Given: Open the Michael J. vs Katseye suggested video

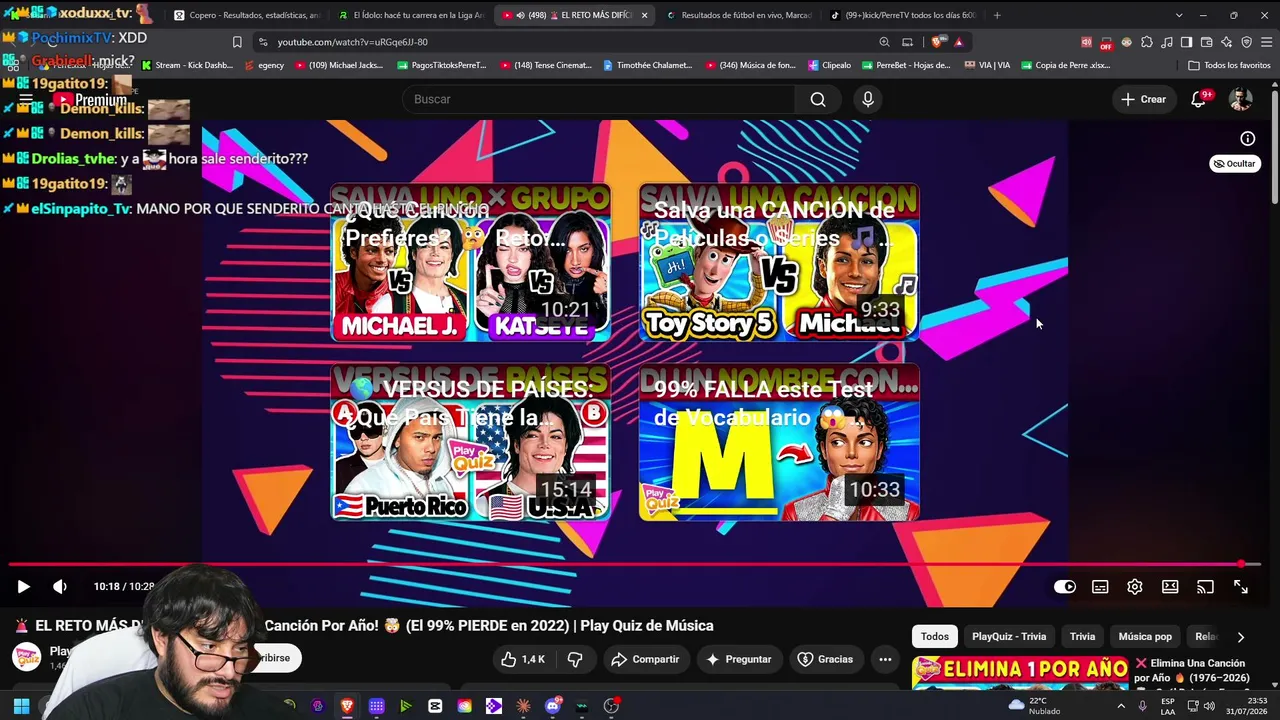Looking at the screenshot, I should click(471, 263).
